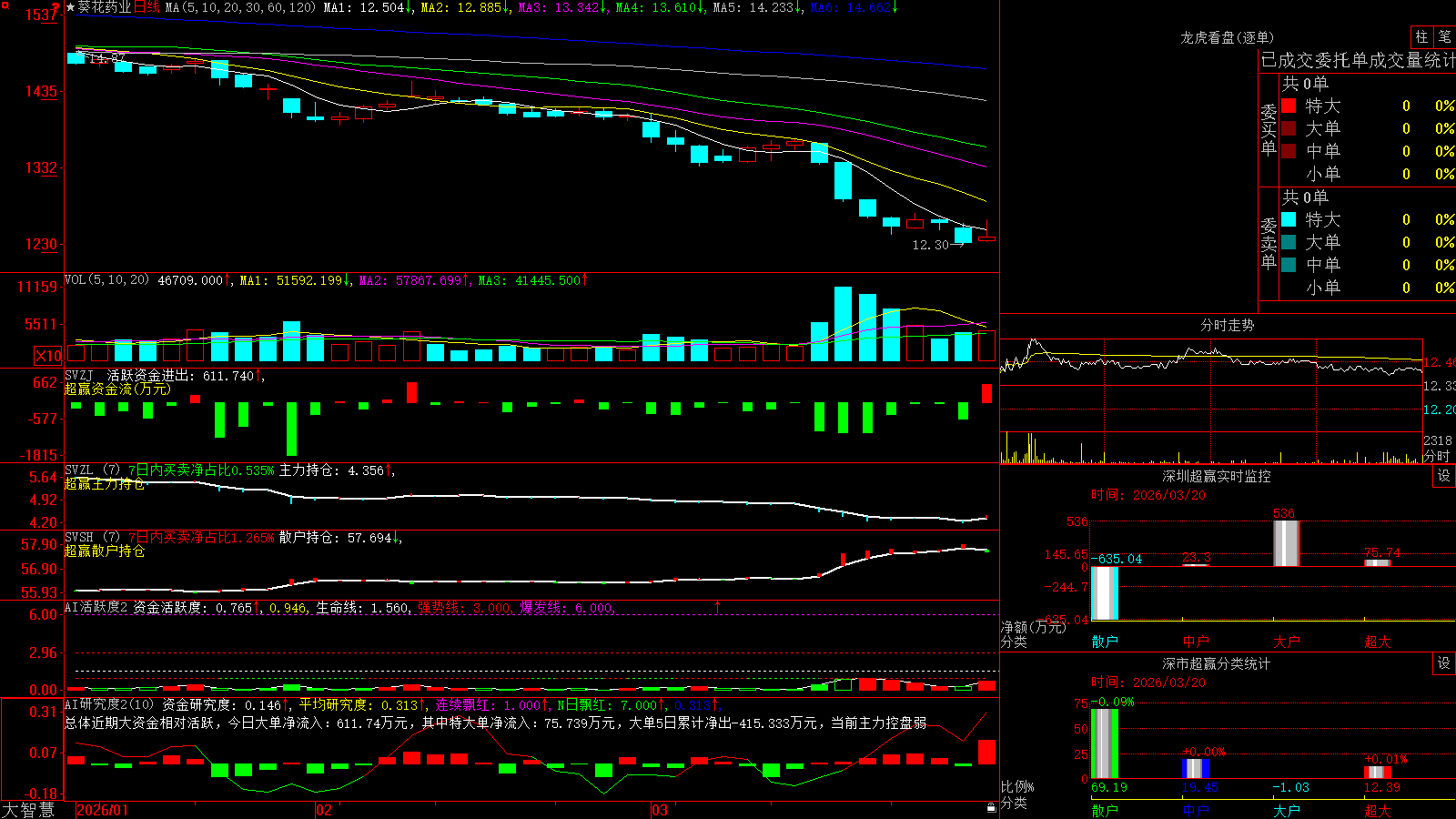Click the 龙虎看盘(逐单) panel title

(x=1227, y=37)
